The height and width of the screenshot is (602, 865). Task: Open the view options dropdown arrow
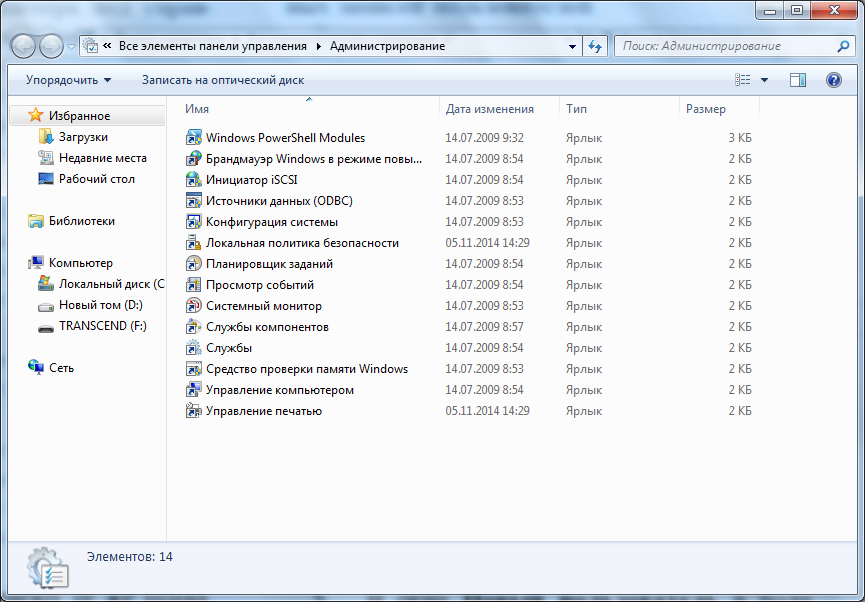(x=765, y=80)
